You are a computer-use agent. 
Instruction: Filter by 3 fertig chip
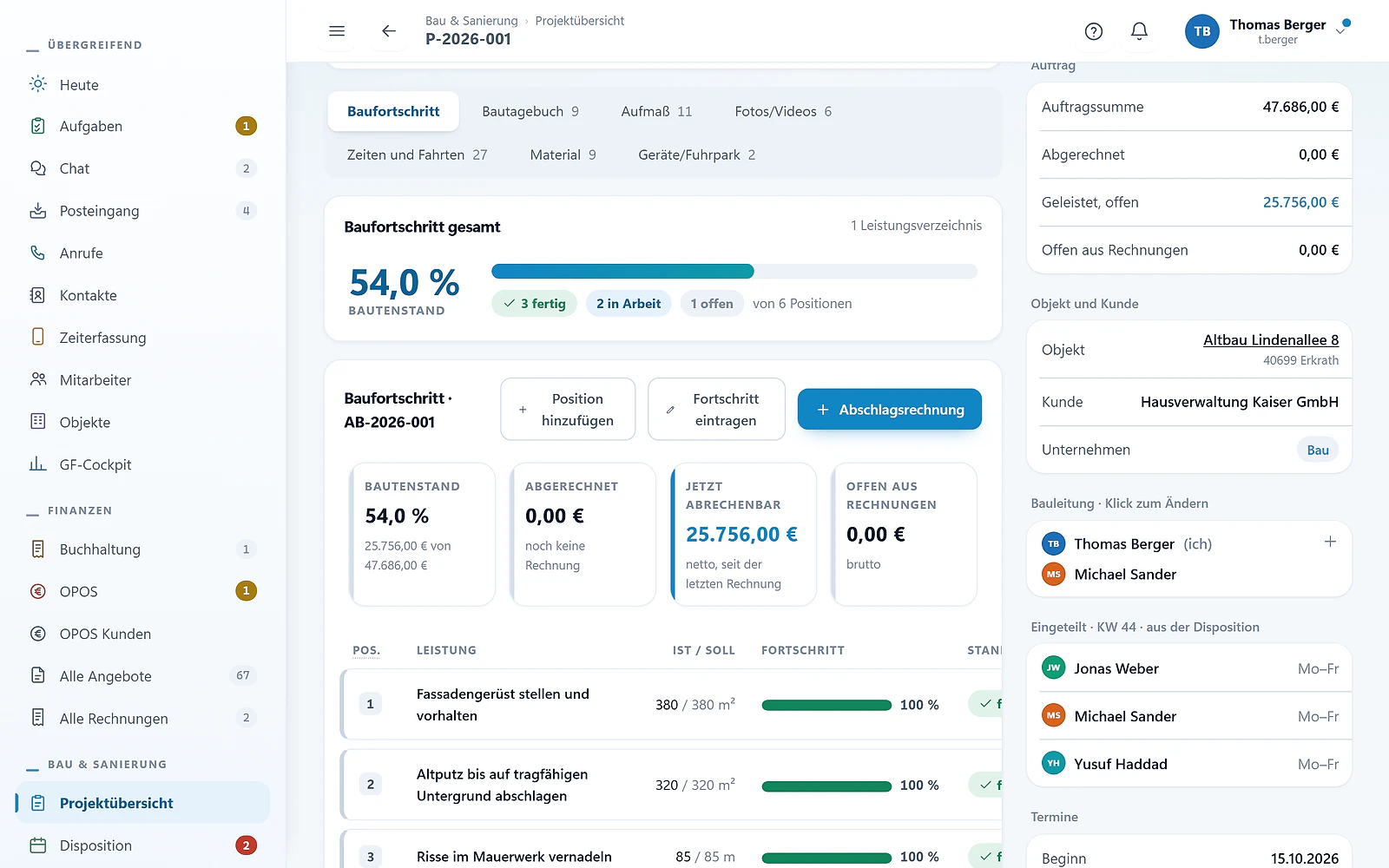click(534, 304)
